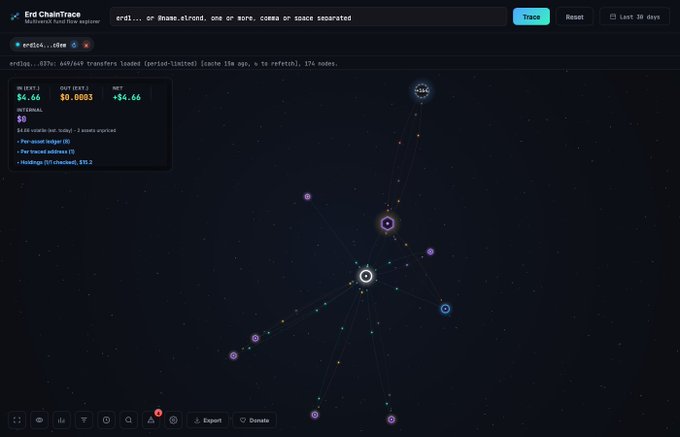Open the gear settings button
The image size is (680, 437).
pyautogui.click(x=173, y=420)
